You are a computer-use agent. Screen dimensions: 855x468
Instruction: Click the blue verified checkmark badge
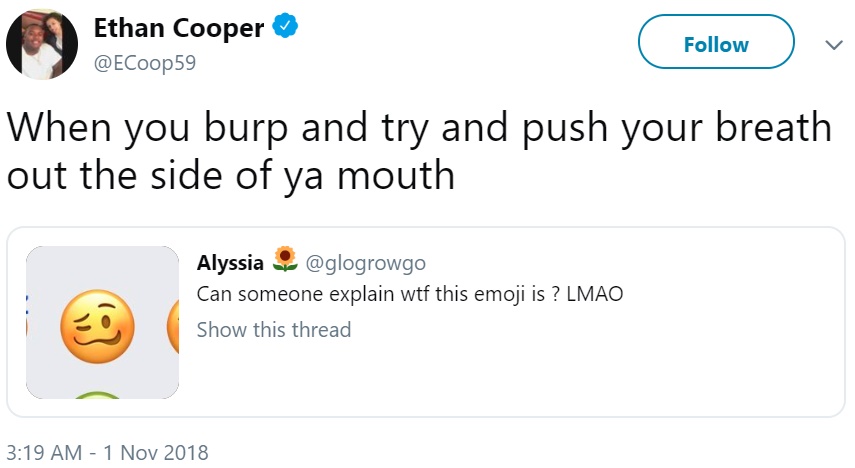[285, 26]
